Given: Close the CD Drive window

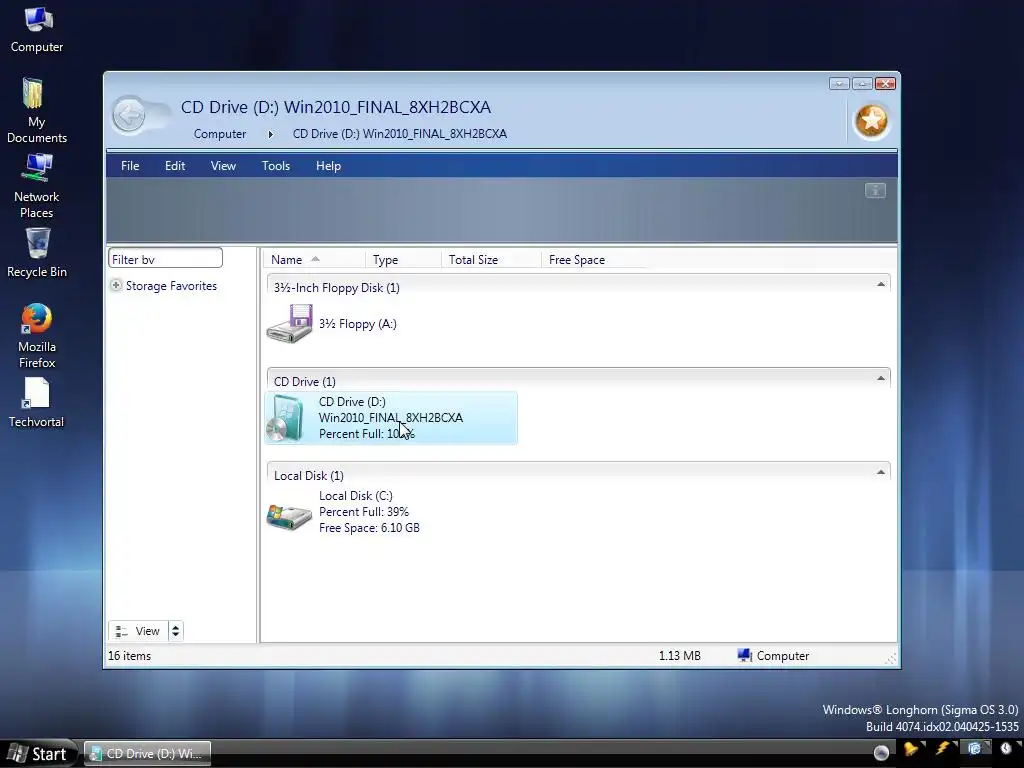Looking at the screenshot, I should (885, 84).
